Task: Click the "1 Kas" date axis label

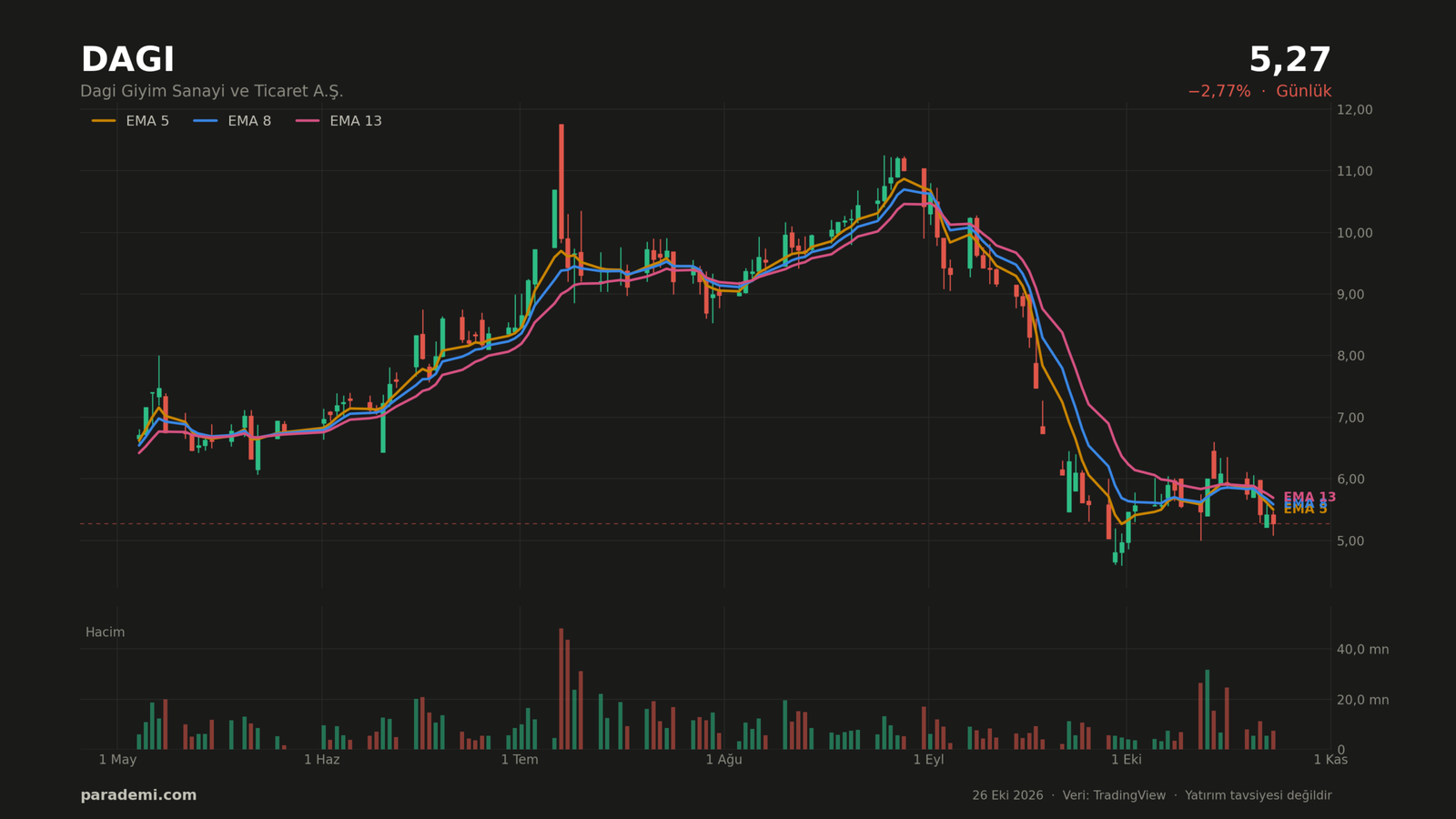Action: pos(1330,760)
